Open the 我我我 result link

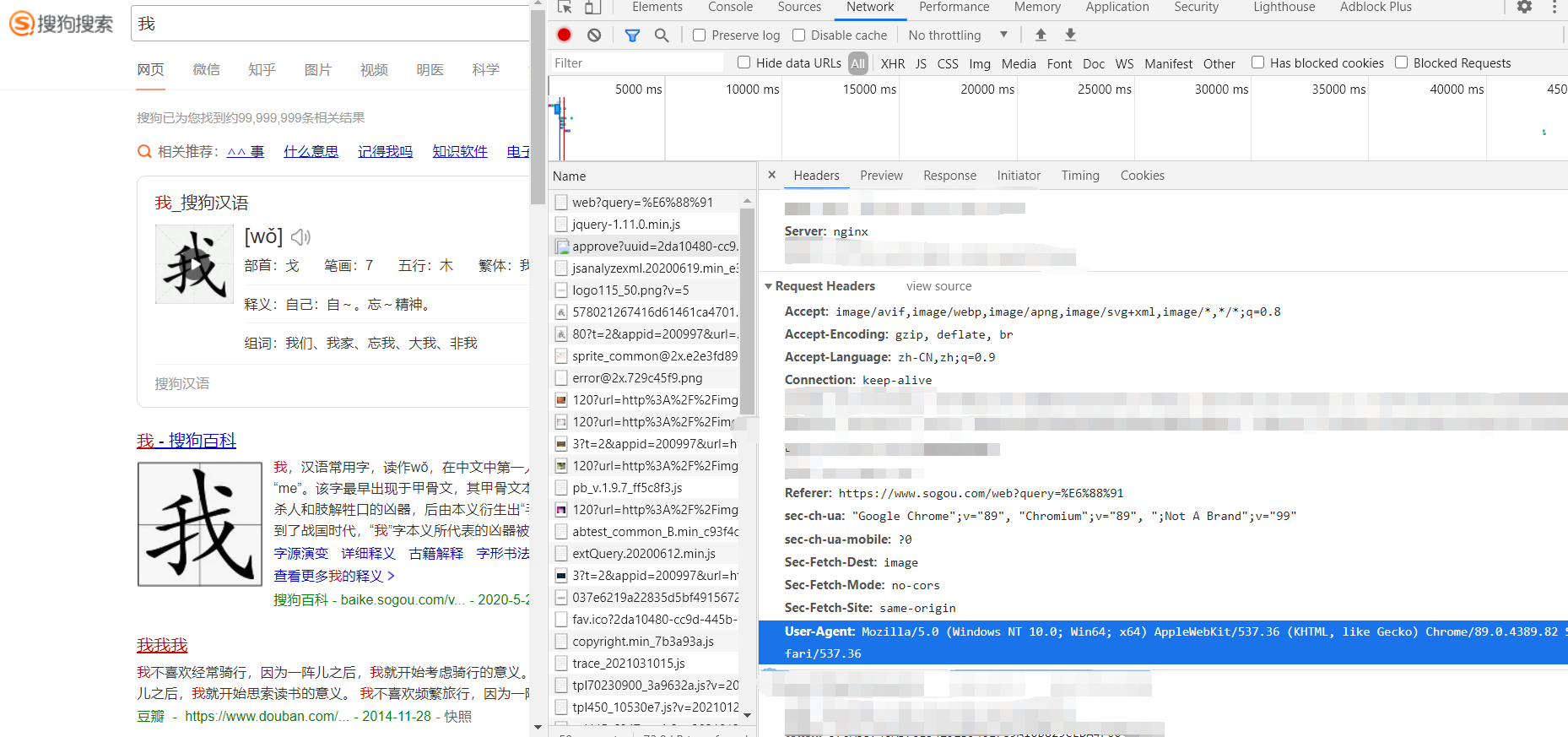(162, 645)
